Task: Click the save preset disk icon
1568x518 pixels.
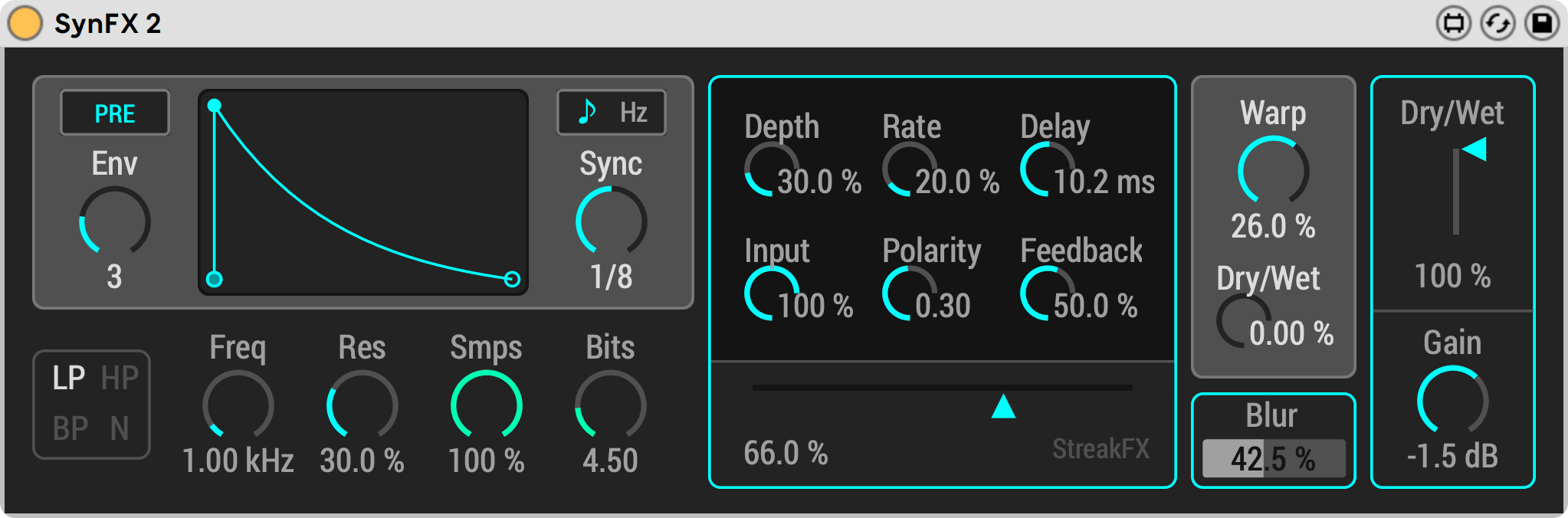Action: point(1542,23)
